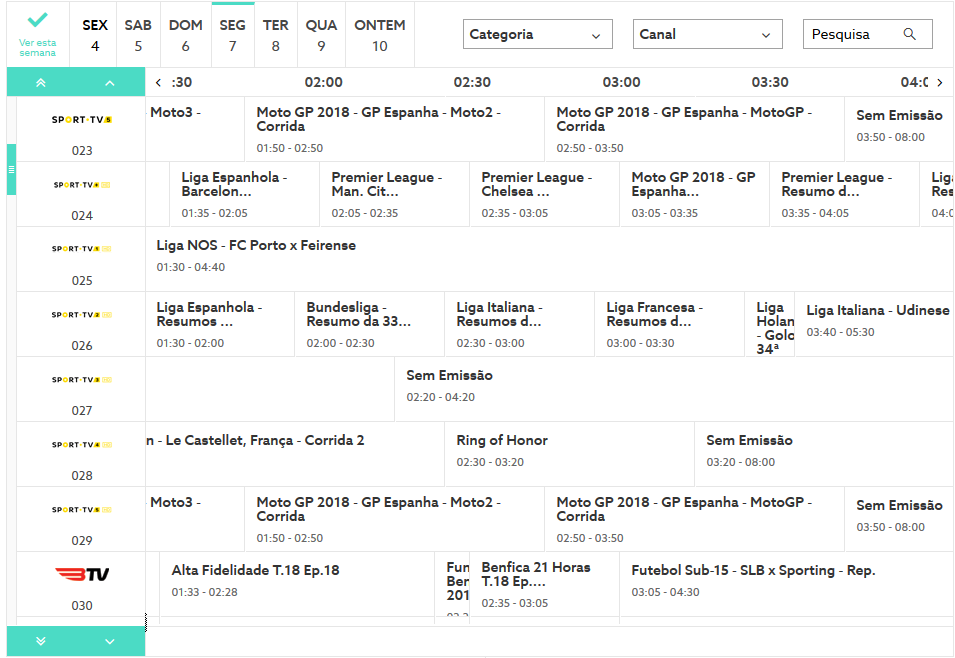Open Bundesliga - Resumo da 33... program
Screen dimensions: 955x658
[x=370, y=324]
